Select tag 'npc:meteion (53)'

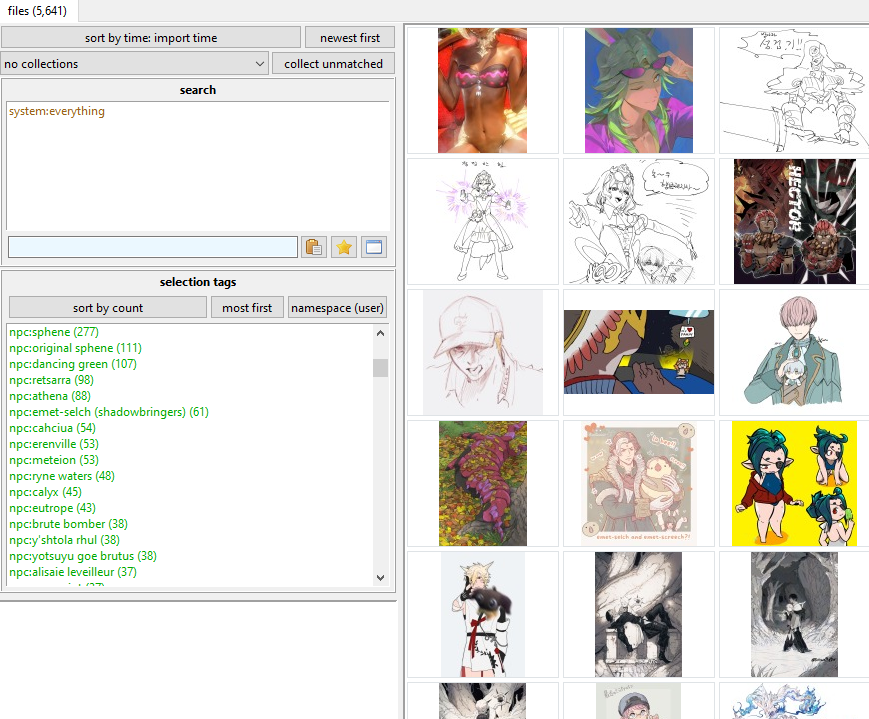point(54,460)
